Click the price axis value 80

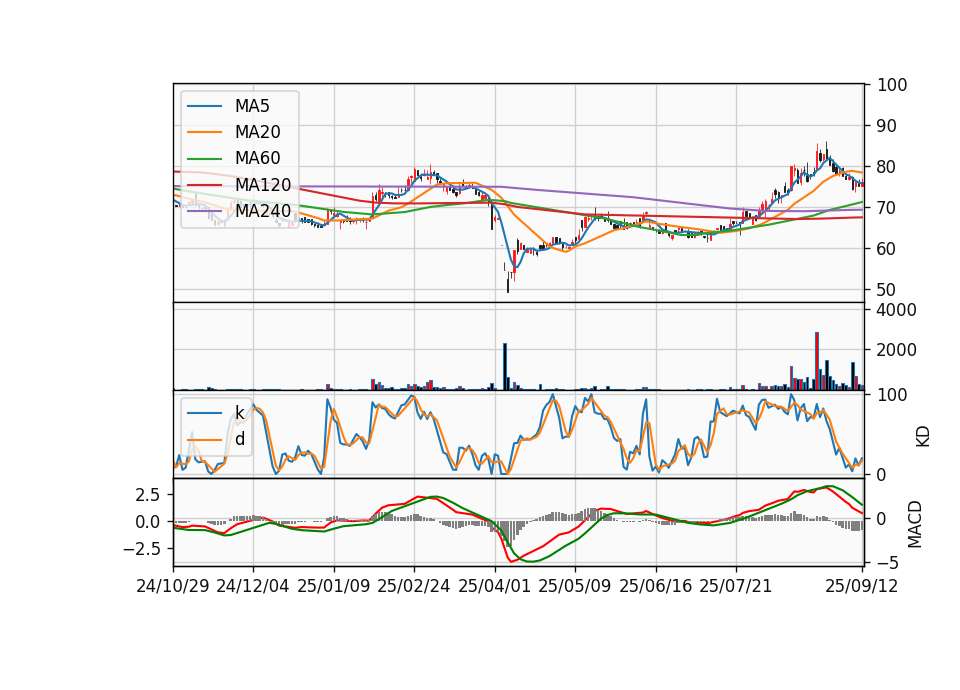point(887,167)
